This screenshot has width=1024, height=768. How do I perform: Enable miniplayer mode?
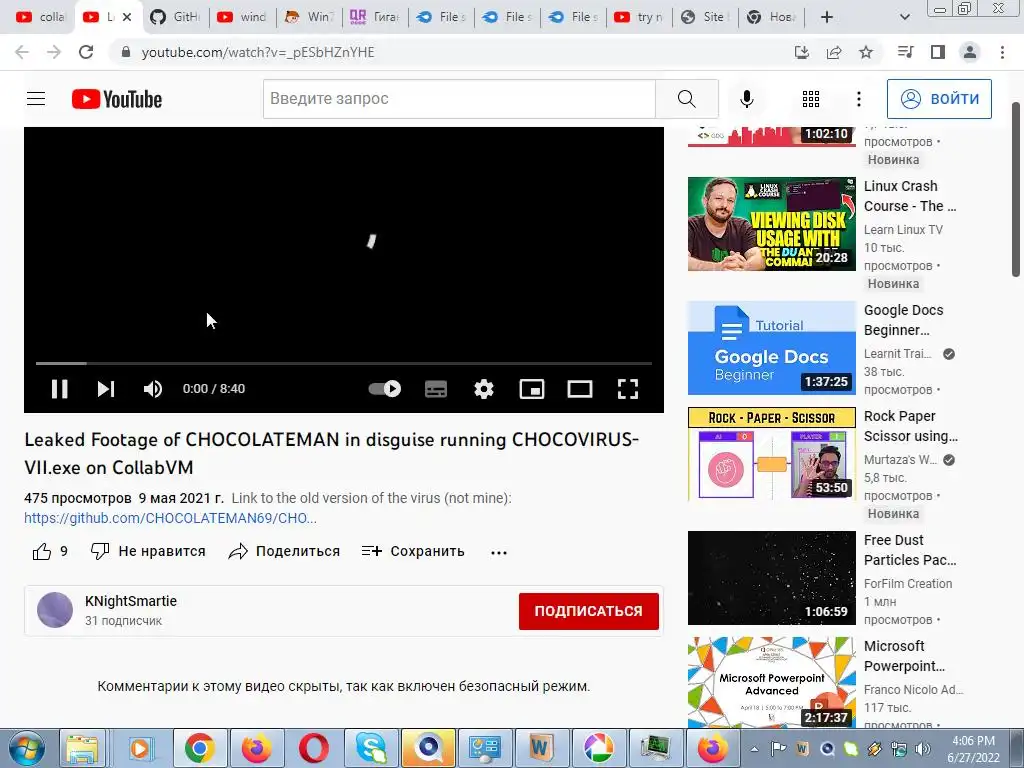click(532, 389)
